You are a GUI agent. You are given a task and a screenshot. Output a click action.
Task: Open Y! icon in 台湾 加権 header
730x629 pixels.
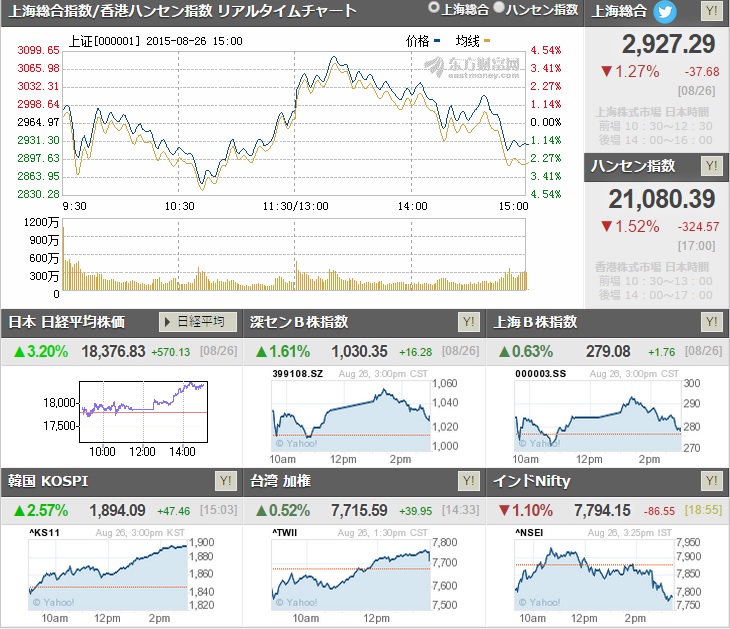tap(468, 481)
